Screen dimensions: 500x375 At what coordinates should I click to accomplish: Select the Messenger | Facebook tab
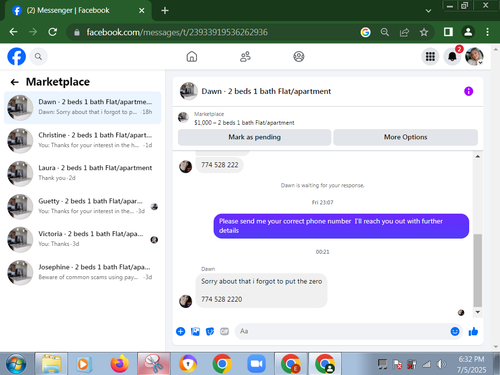[x=78, y=11]
